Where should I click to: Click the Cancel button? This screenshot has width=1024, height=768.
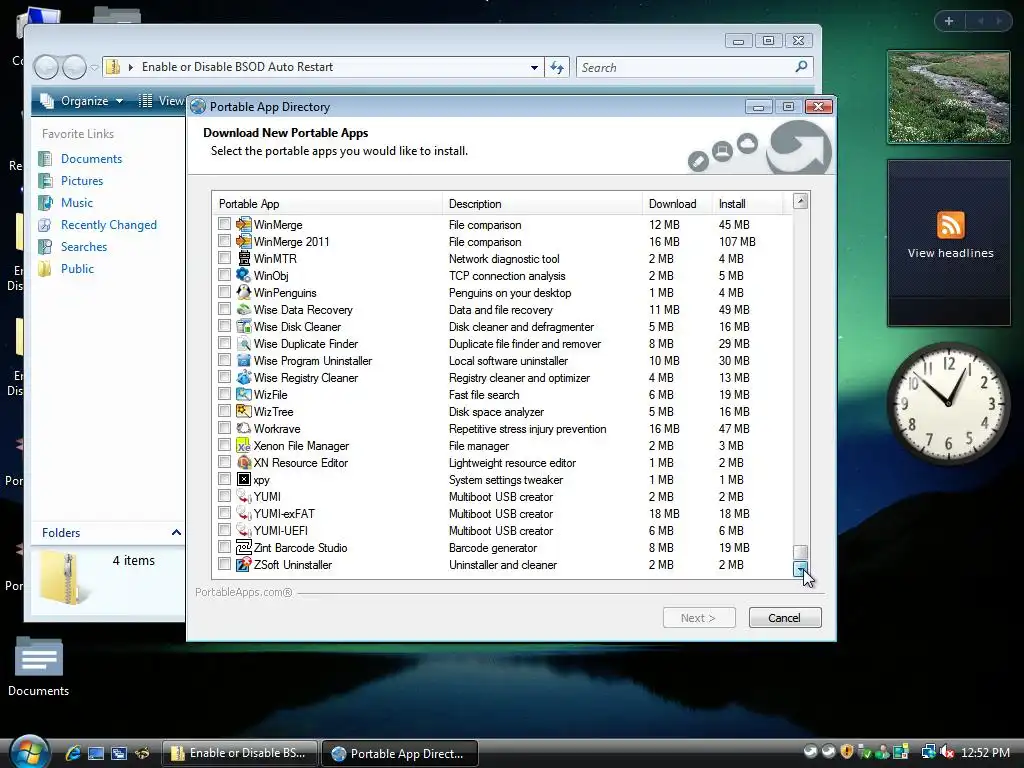784,618
